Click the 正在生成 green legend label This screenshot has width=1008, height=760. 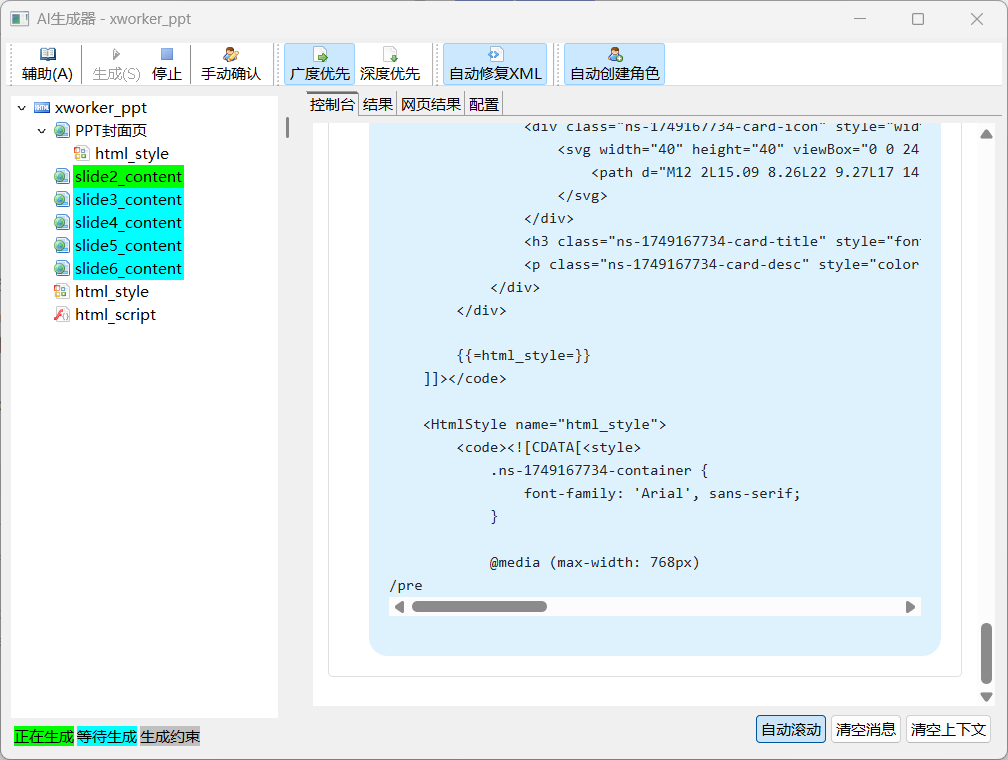tap(44, 736)
